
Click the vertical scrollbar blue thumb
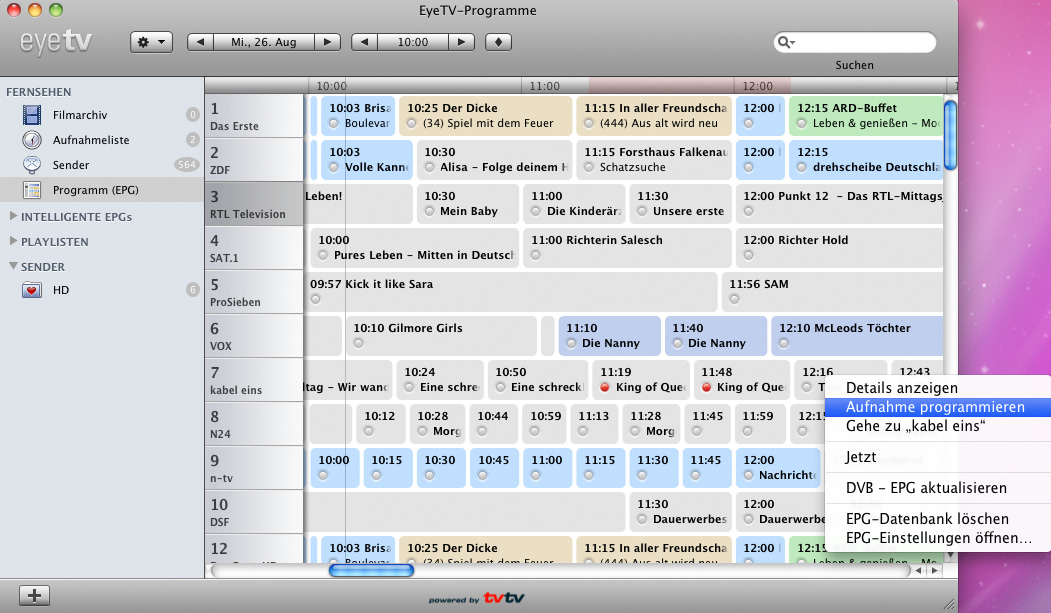tap(950, 135)
